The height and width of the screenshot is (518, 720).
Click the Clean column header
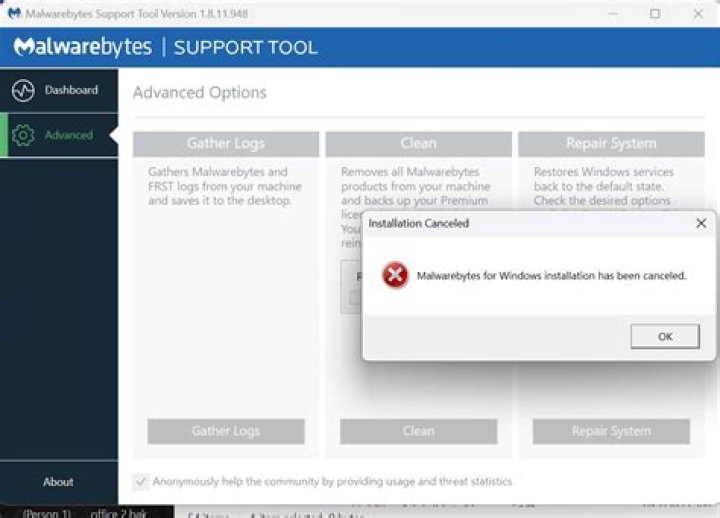[x=418, y=144]
